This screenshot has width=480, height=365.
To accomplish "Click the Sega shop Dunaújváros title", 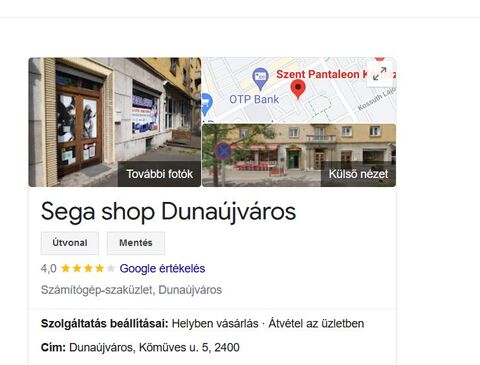I will (168, 211).
